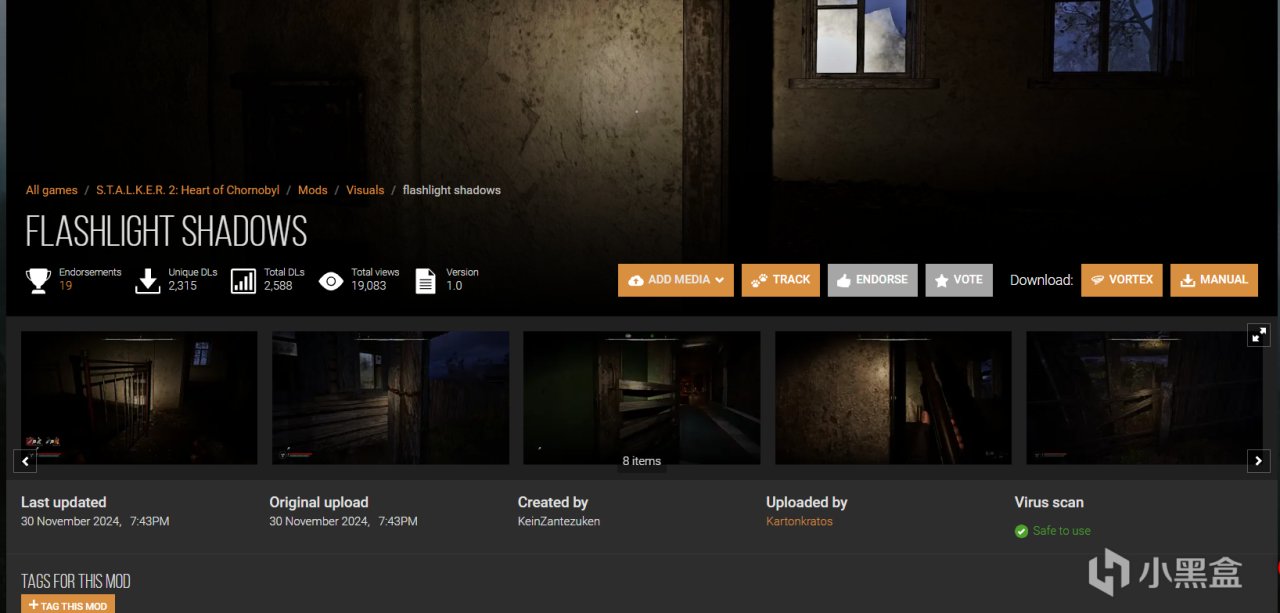This screenshot has width=1280, height=613.
Task: Click the Total views eye icon
Action: 331,281
